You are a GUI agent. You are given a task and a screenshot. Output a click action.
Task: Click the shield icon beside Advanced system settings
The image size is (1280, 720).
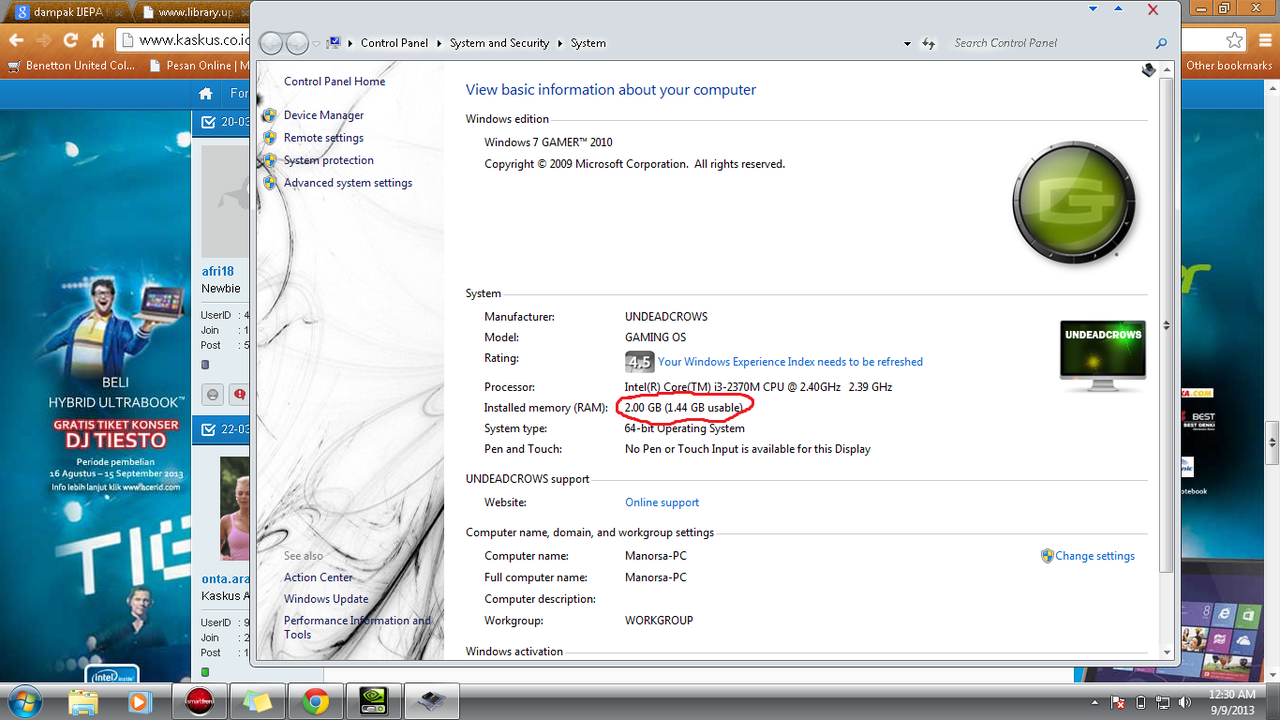(270, 183)
